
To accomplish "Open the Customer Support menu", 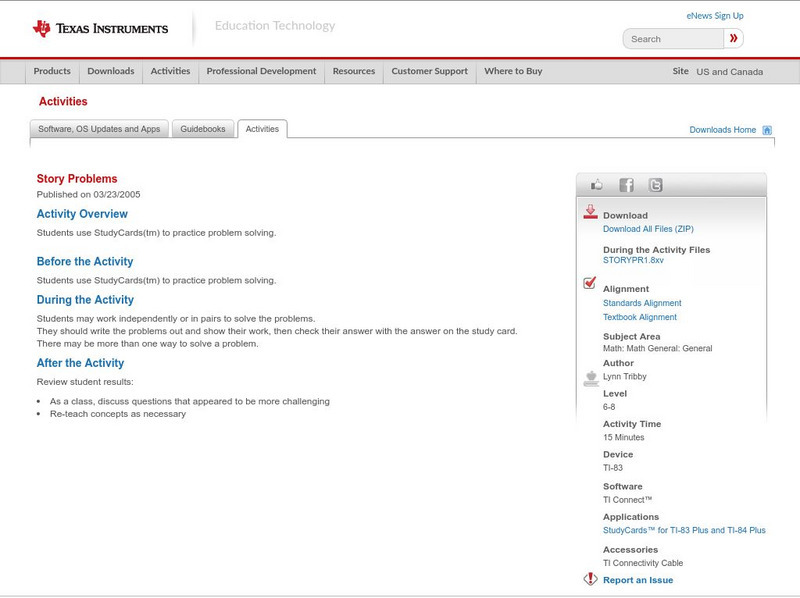I will coord(429,71).
